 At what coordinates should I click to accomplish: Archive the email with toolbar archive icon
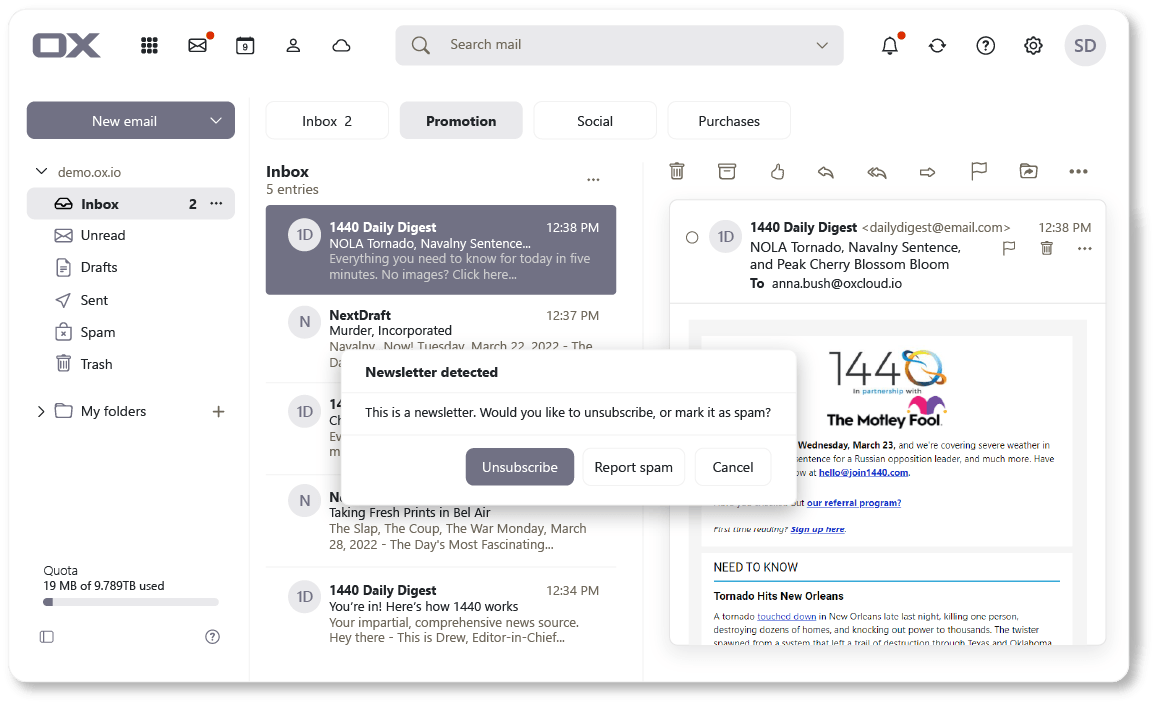pos(727,172)
